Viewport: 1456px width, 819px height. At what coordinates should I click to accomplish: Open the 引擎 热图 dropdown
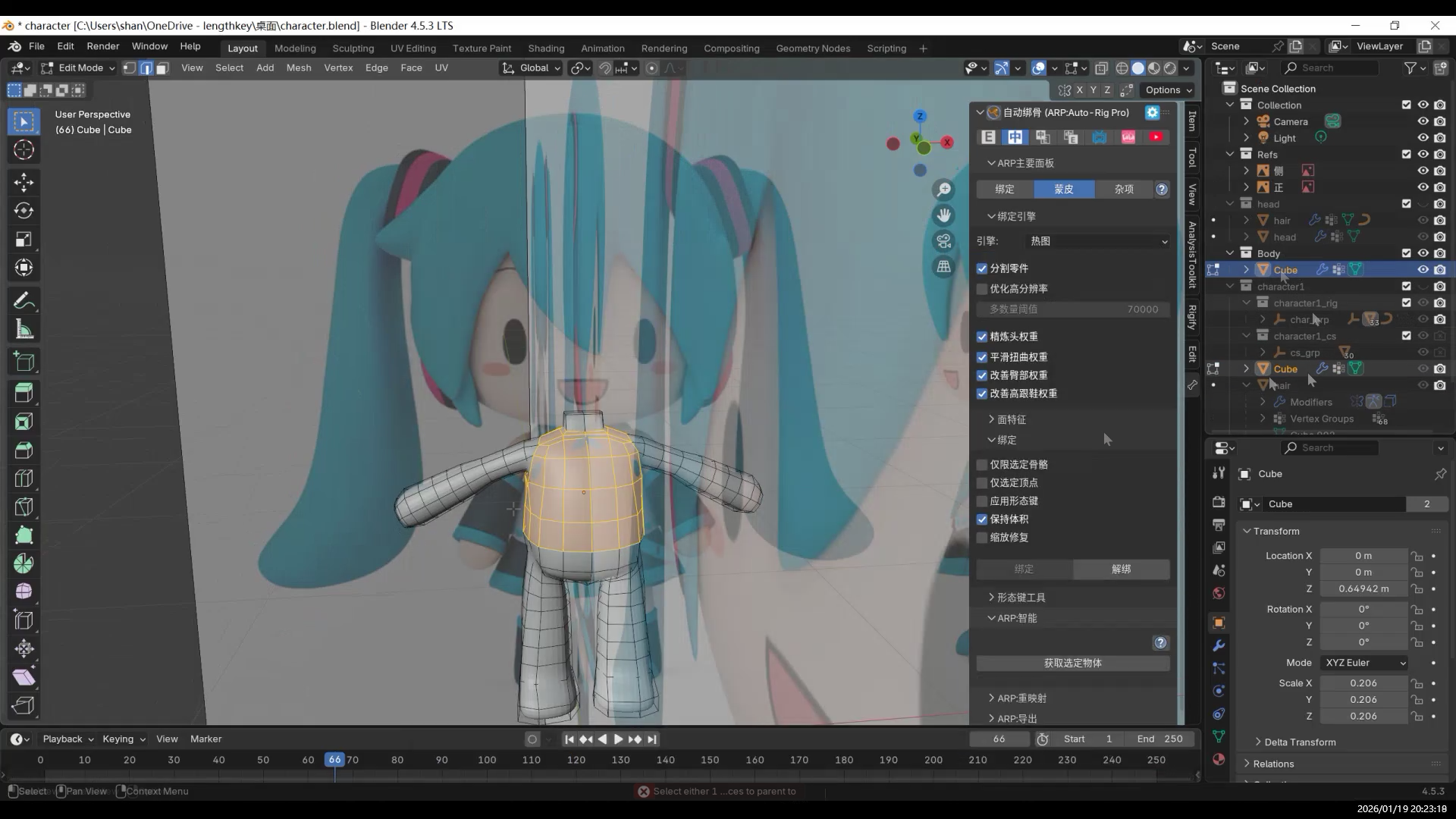click(x=1097, y=241)
